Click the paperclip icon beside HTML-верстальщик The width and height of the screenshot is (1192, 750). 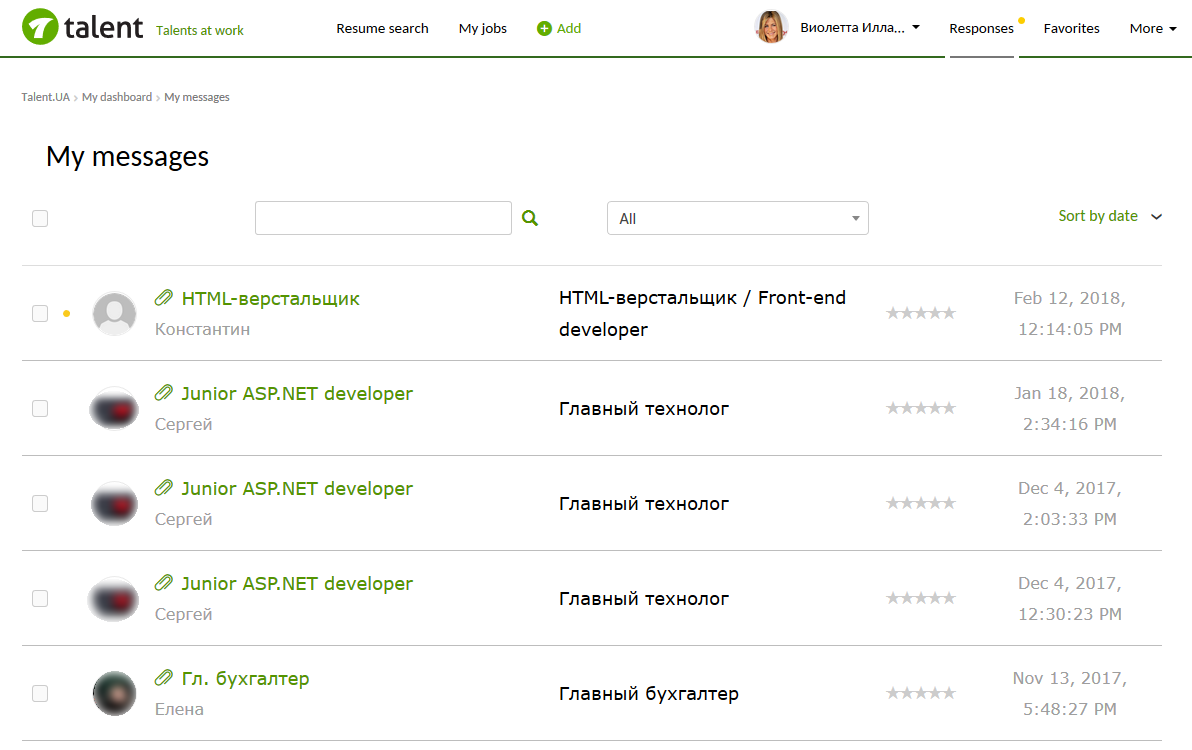(164, 298)
